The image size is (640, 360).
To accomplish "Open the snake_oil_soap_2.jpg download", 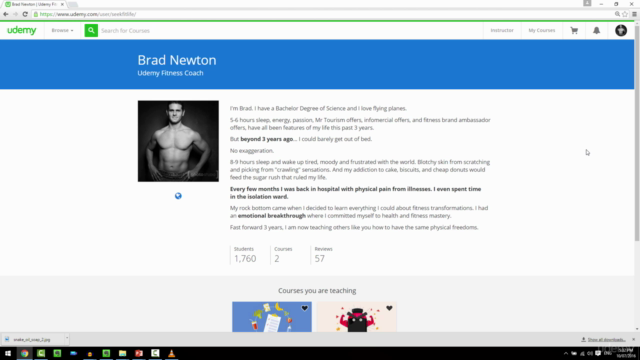I will 32,339.
